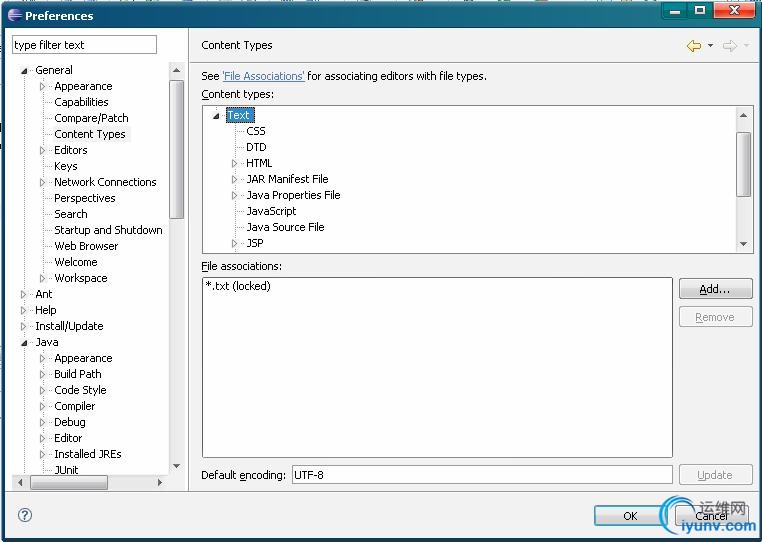Select Capabilities in the tree

point(81,102)
